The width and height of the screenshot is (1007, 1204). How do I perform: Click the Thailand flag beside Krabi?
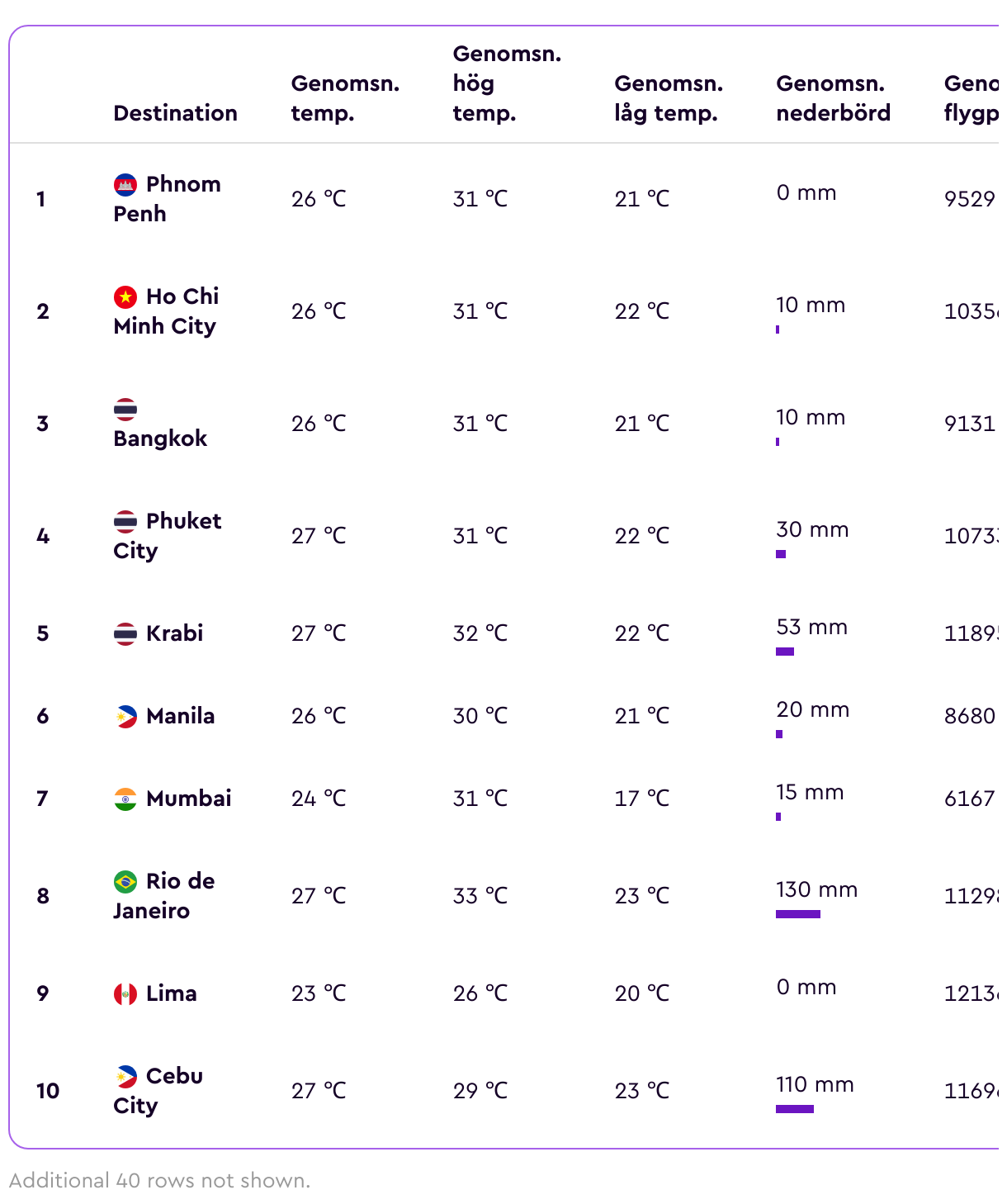(x=125, y=633)
